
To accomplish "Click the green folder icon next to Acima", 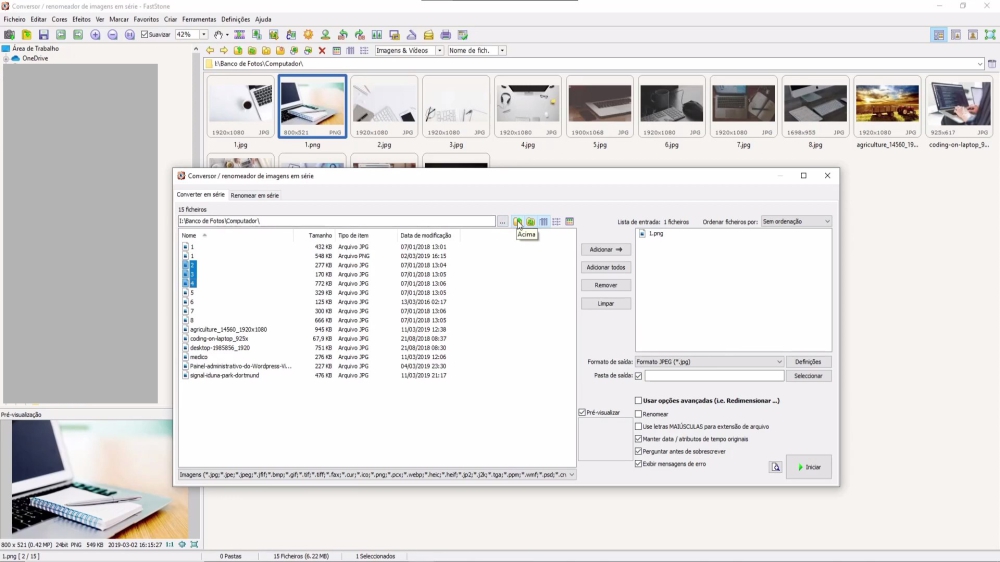I will [x=531, y=221].
